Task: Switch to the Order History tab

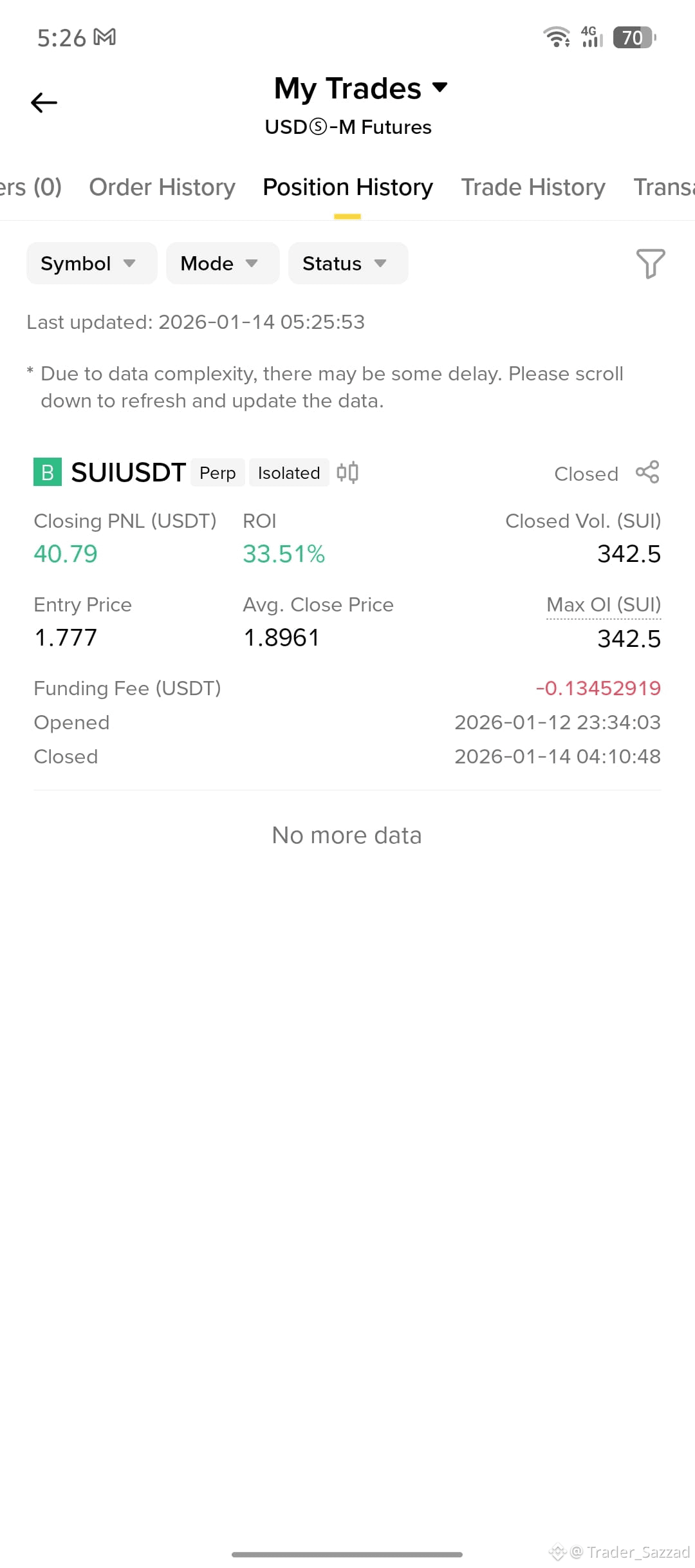Action: coord(162,187)
